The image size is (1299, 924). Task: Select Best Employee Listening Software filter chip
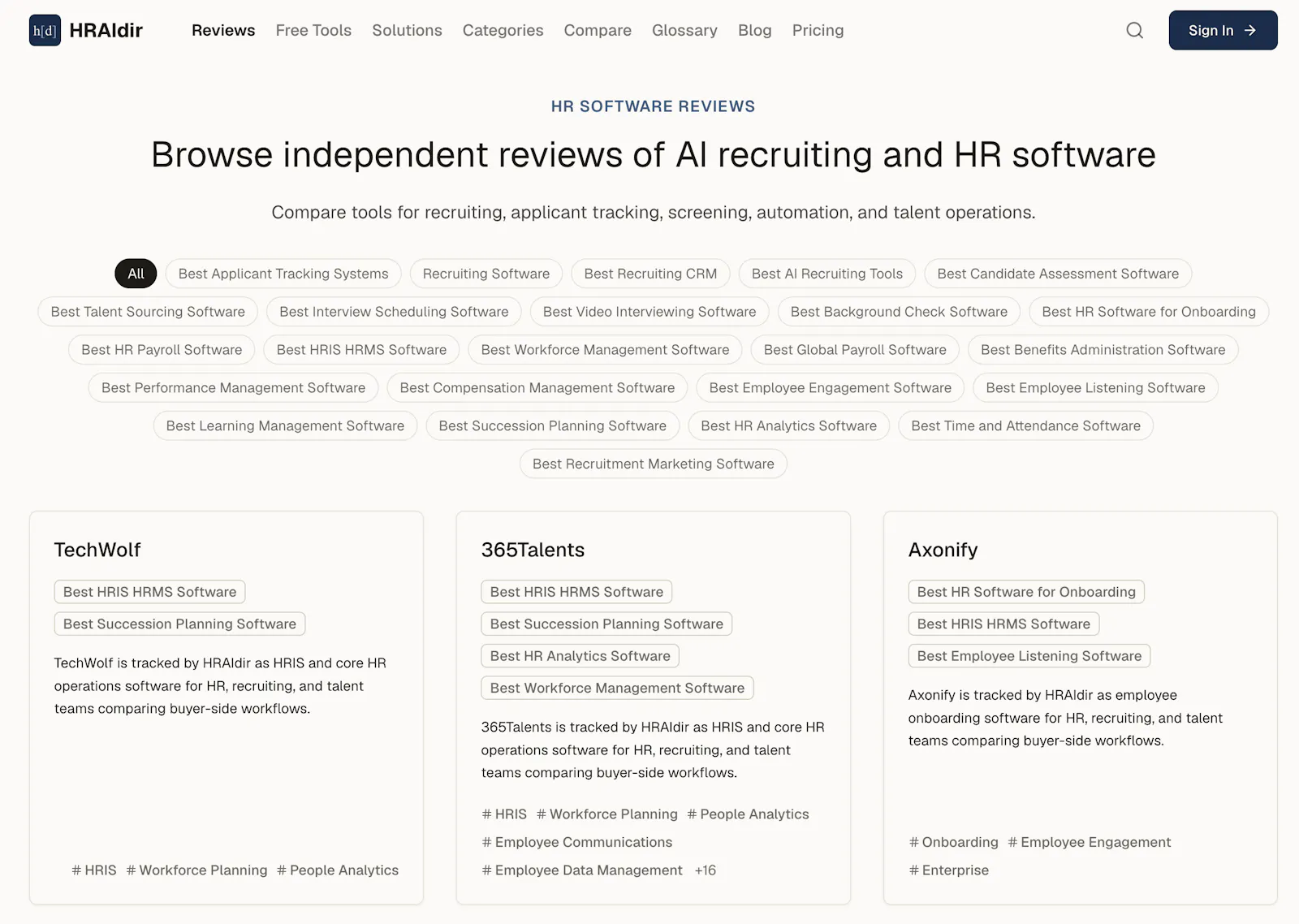(x=1095, y=388)
